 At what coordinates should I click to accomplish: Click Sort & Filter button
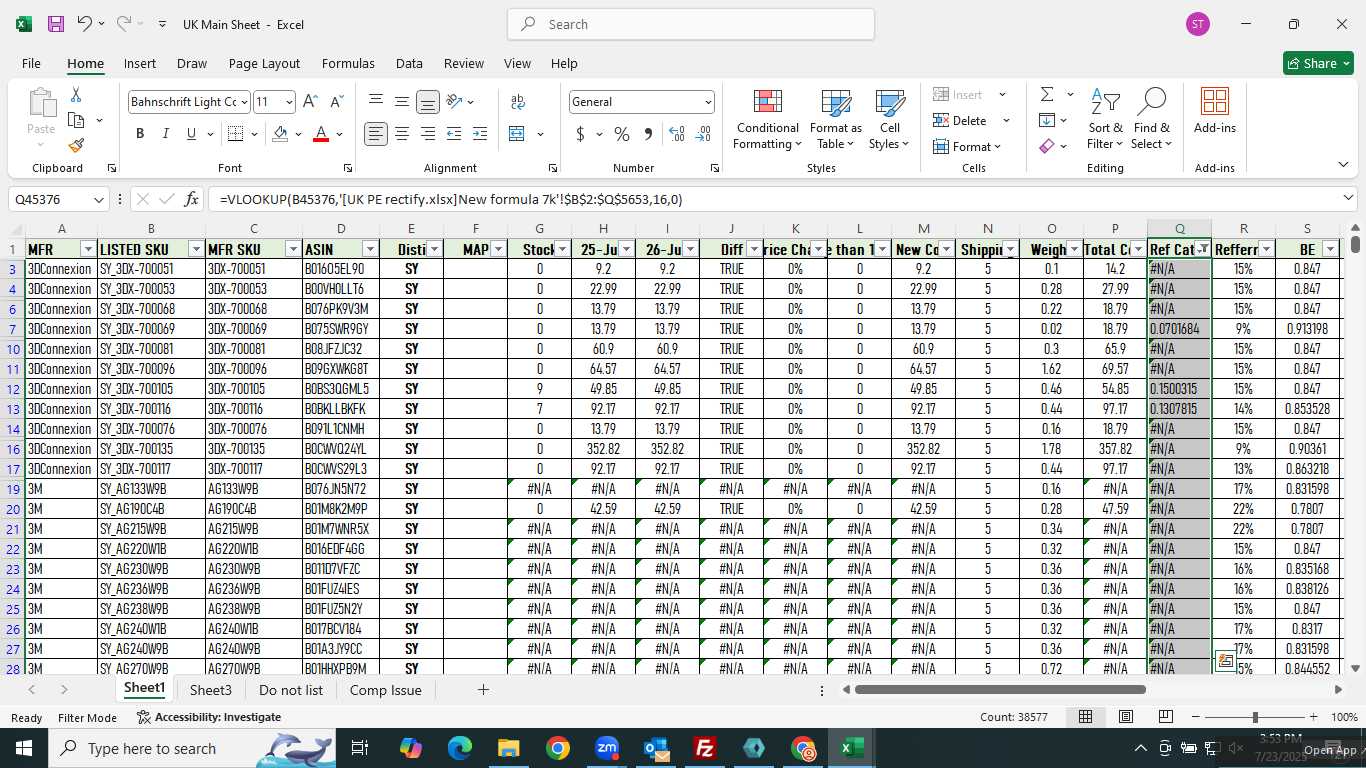pos(1105,120)
